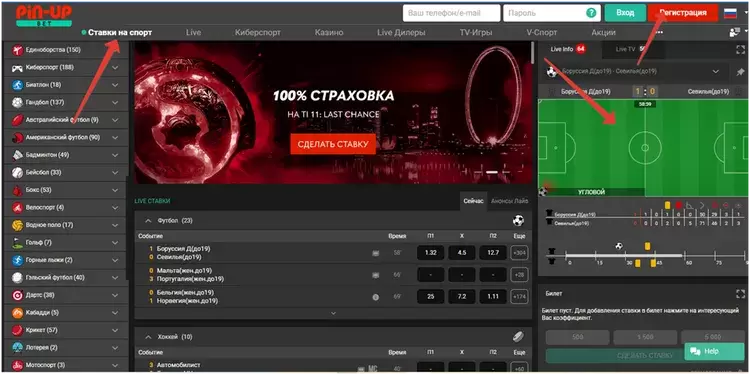The height and width of the screenshot is (375, 750).
Task: Select draw odds 4.5
Action: (x=462, y=253)
